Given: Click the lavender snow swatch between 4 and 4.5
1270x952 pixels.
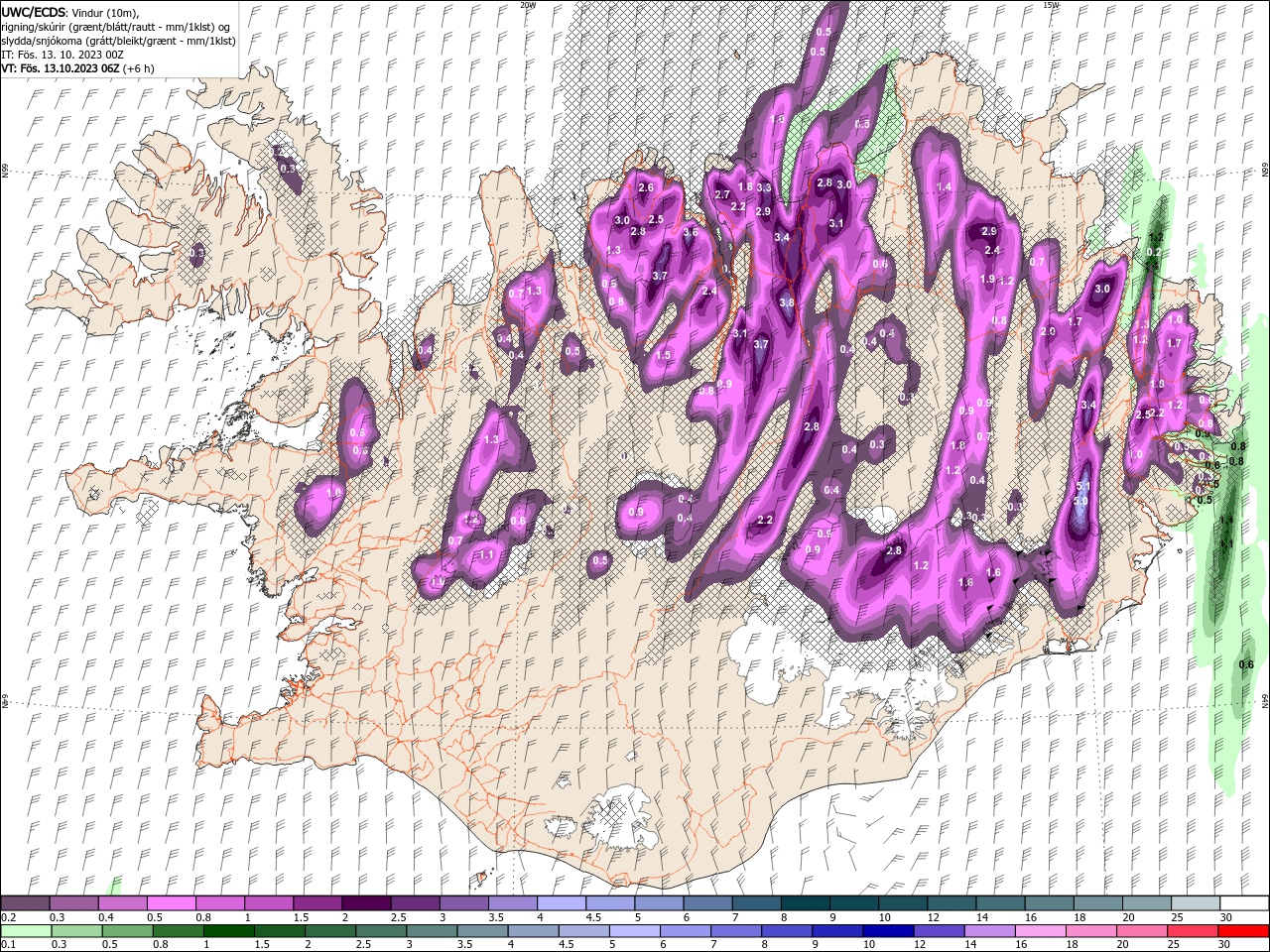Looking at the screenshot, I should pos(561,903).
